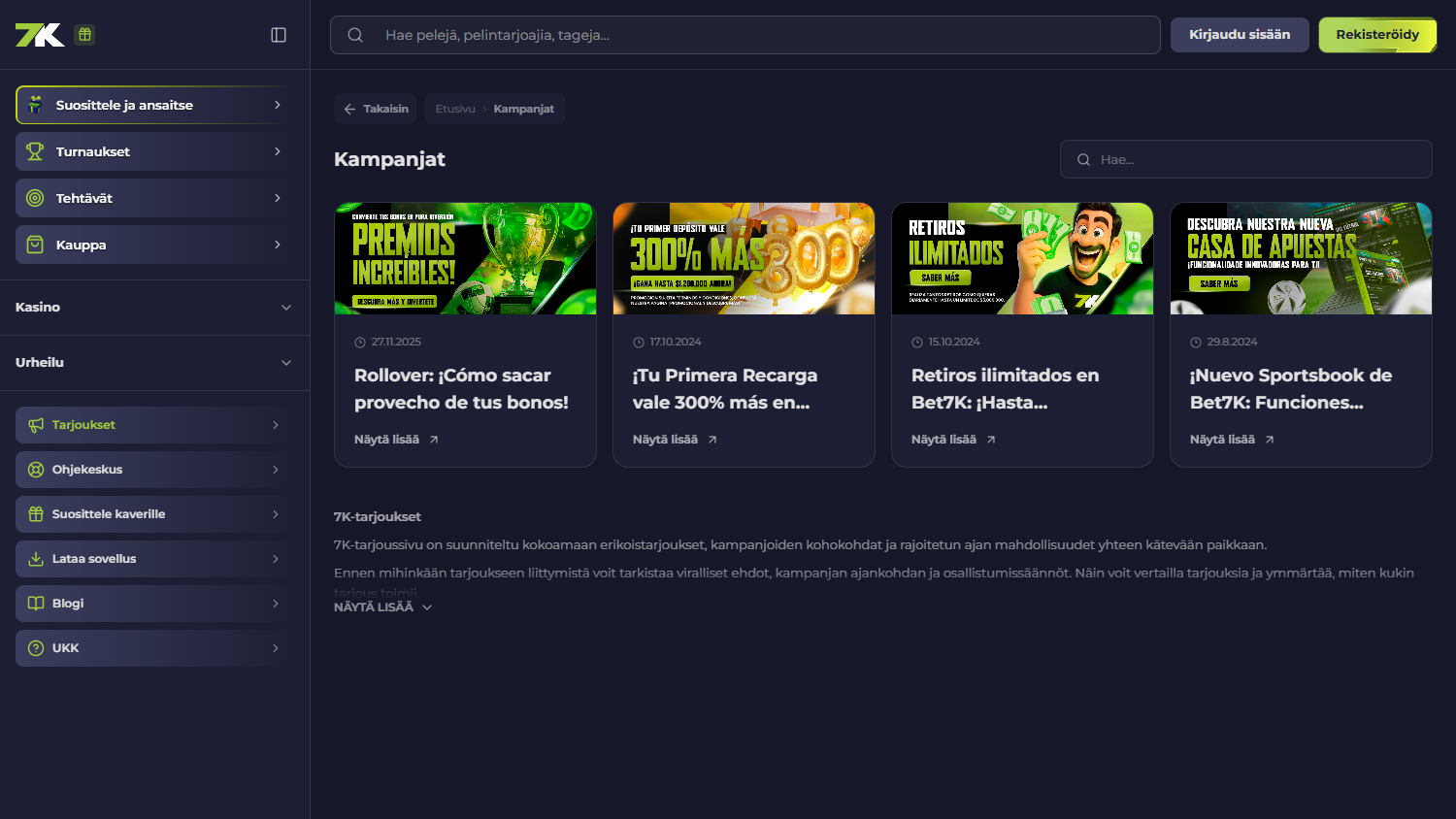The width and height of the screenshot is (1456, 819).
Task: Click arrow icon beside Rollover Näytä lisää
Action: tap(434, 440)
